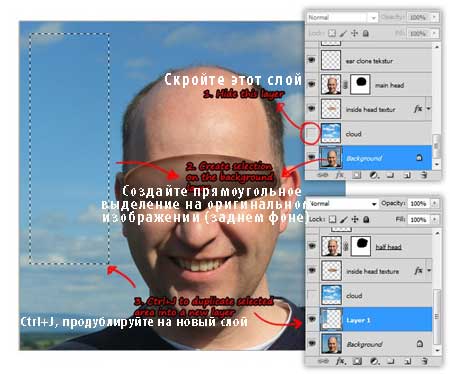
Task: Create new group in main head panel footer
Action: pos(390,175)
